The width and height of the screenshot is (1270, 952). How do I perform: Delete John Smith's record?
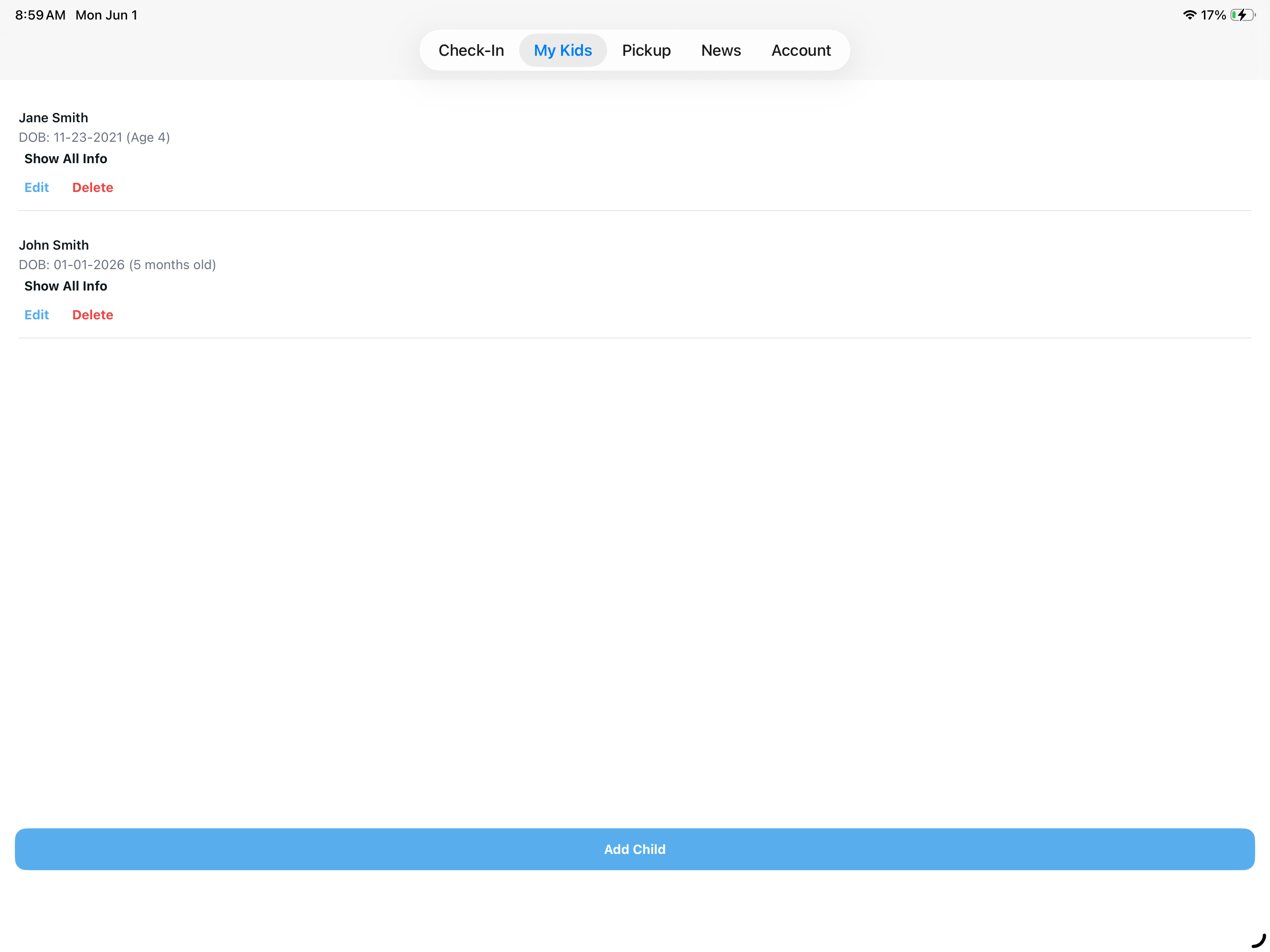[x=93, y=315]
